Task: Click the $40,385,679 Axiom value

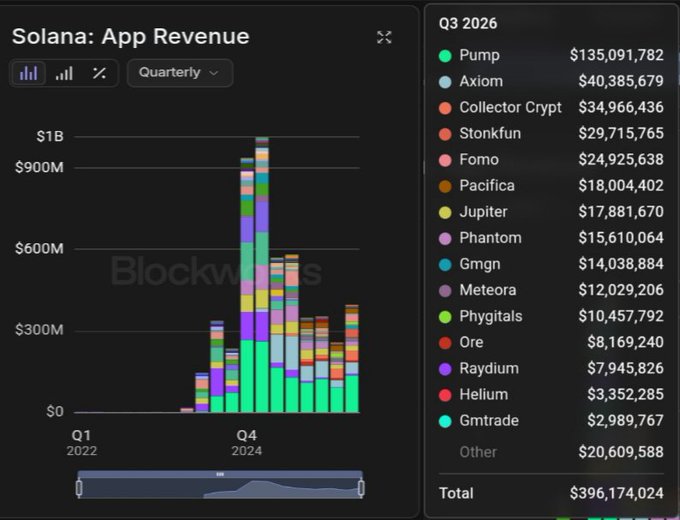Action: coord(621,81)
